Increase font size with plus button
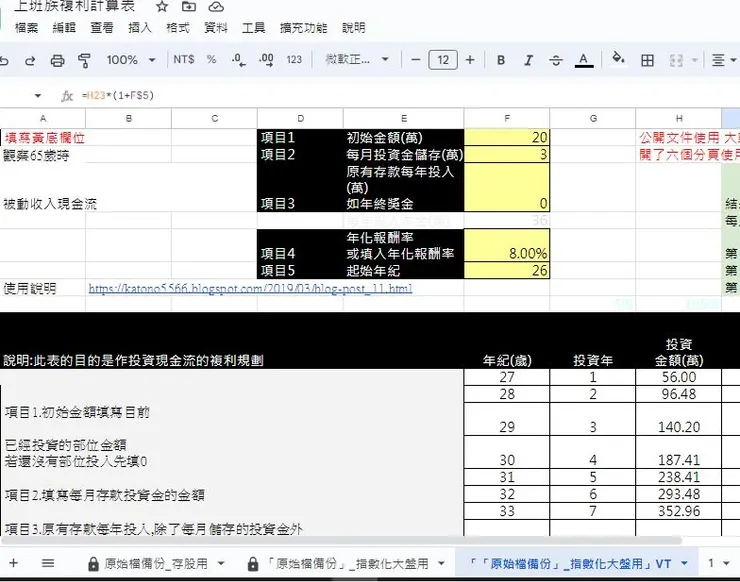 470,60
